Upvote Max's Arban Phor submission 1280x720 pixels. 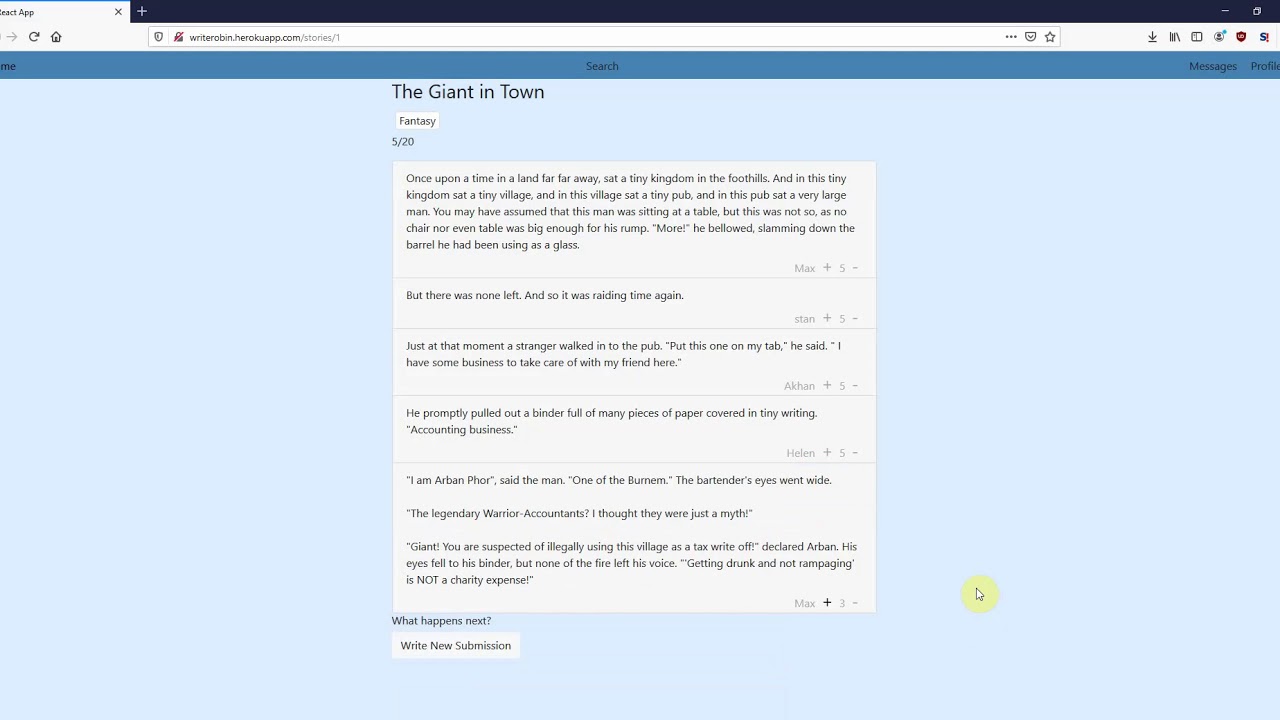(827, 602)
